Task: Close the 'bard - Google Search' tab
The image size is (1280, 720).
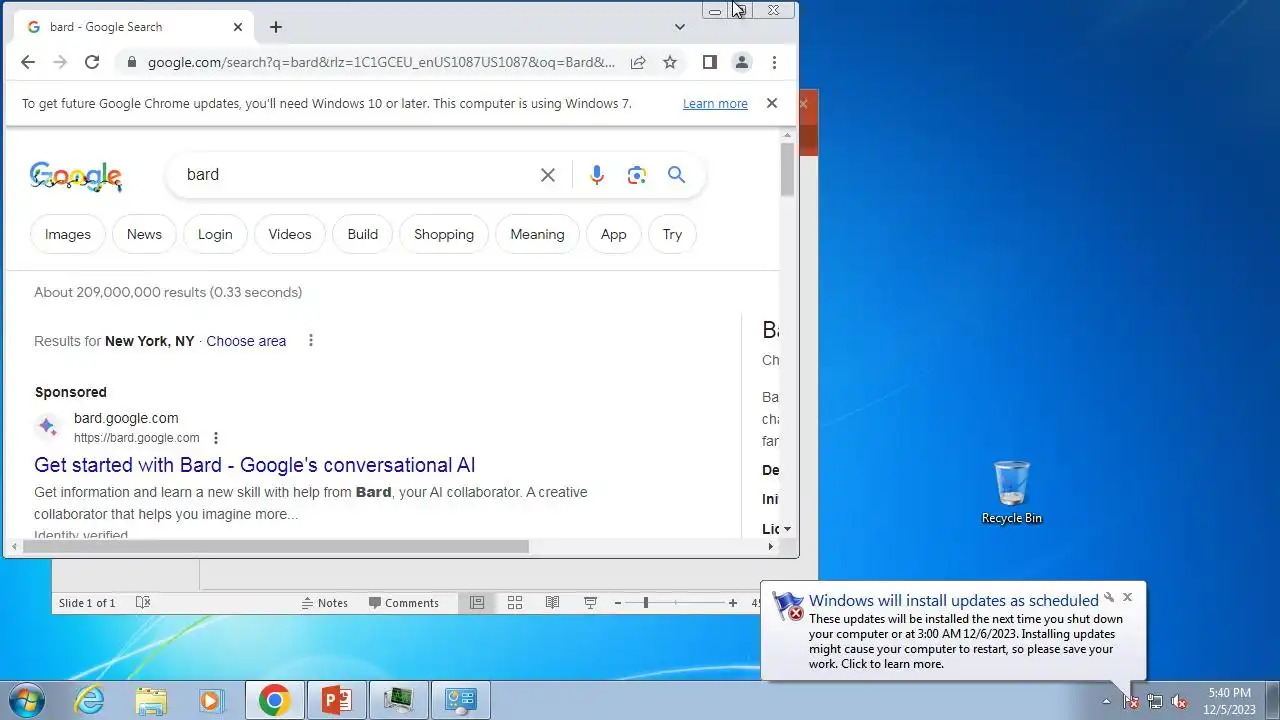Action: [238, 27]
